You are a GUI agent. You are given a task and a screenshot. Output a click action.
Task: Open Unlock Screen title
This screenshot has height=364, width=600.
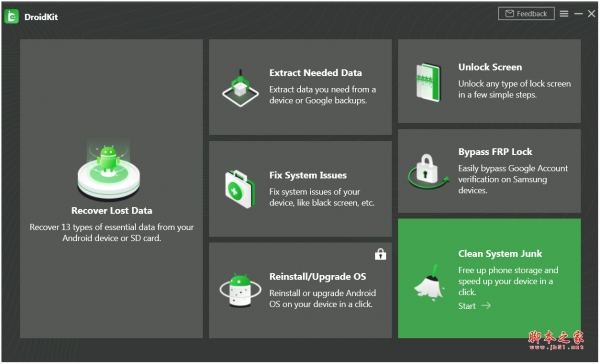[490, 67]
